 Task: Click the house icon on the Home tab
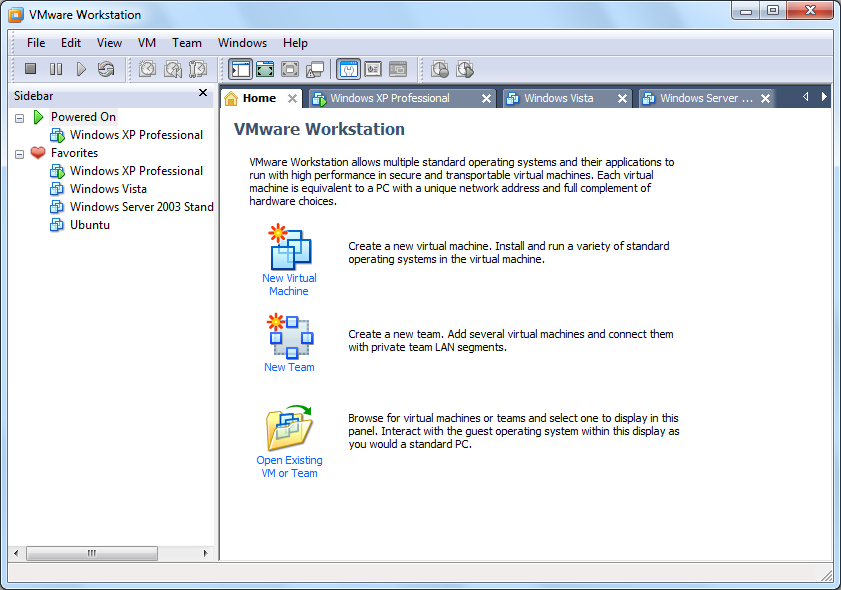click(x=231, y=98)
